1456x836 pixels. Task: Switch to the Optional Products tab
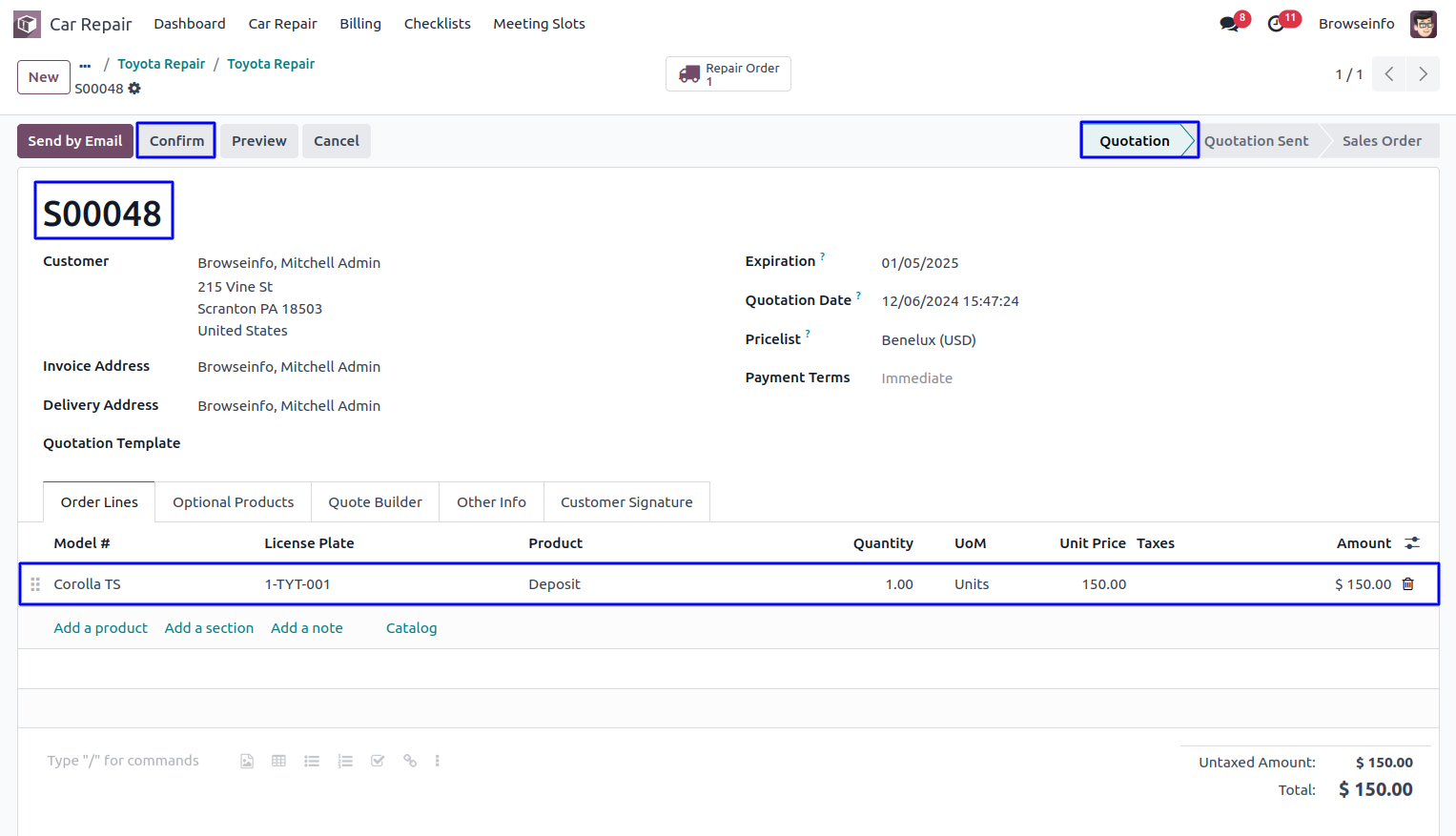(x=233, y=502)
